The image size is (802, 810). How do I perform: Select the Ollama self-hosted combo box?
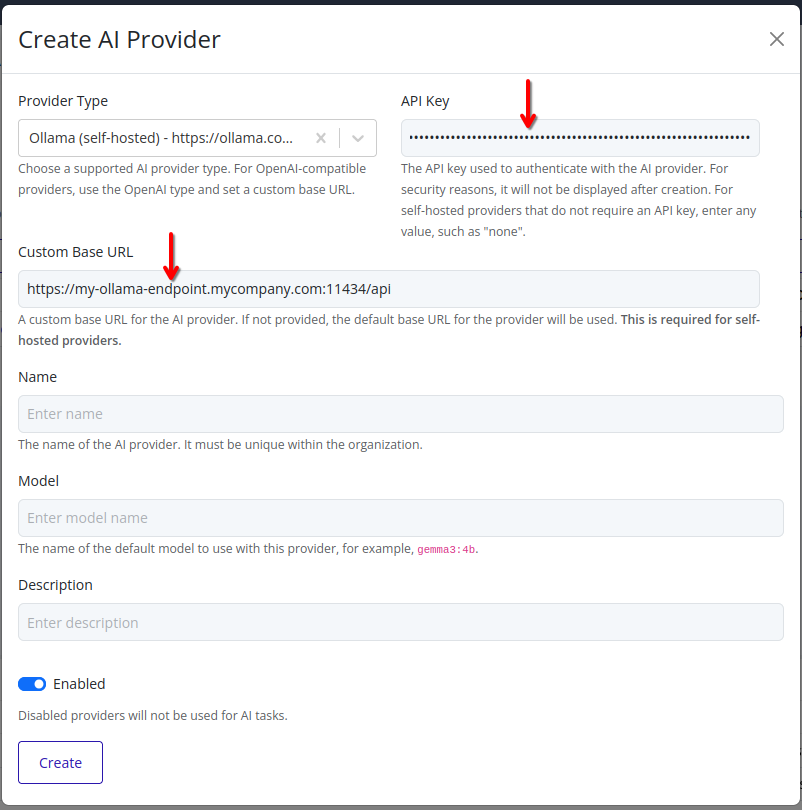(x=170, y=137)
